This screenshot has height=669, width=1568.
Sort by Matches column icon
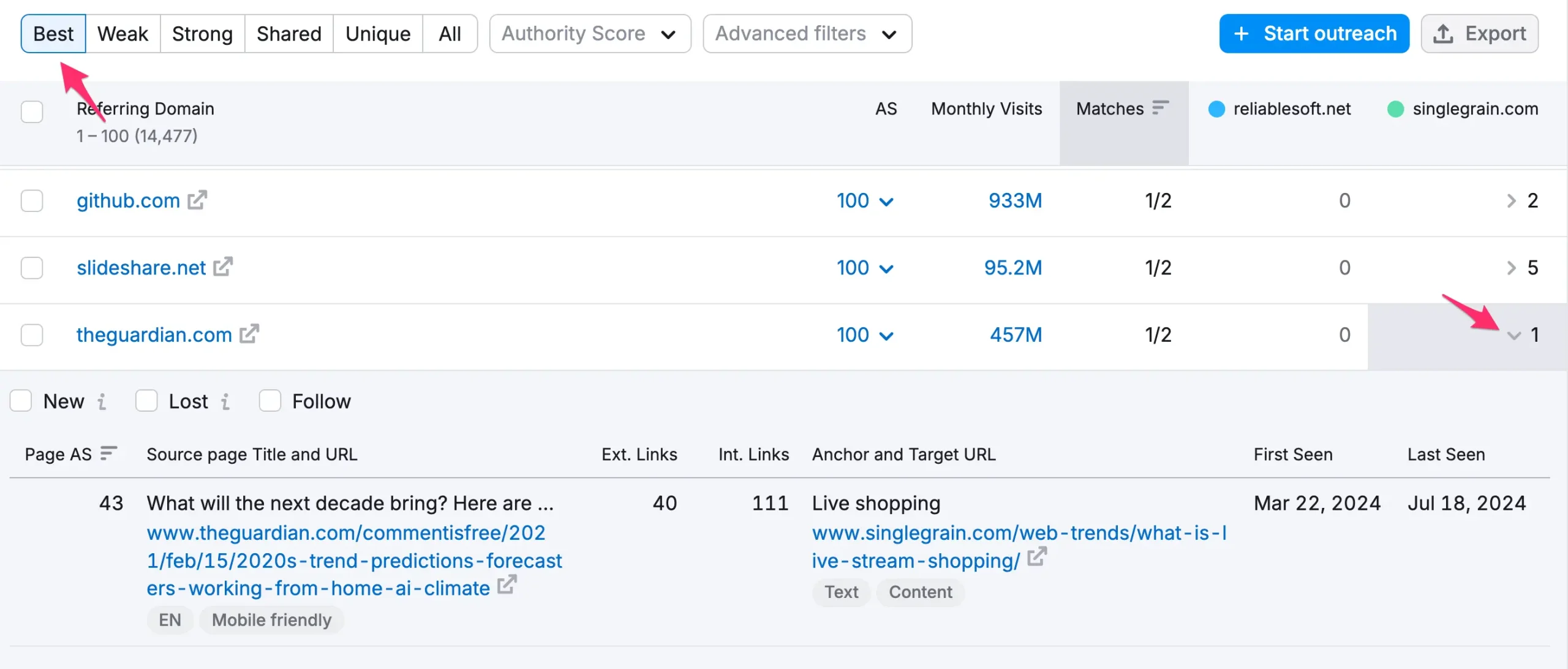pos(1160,108)
